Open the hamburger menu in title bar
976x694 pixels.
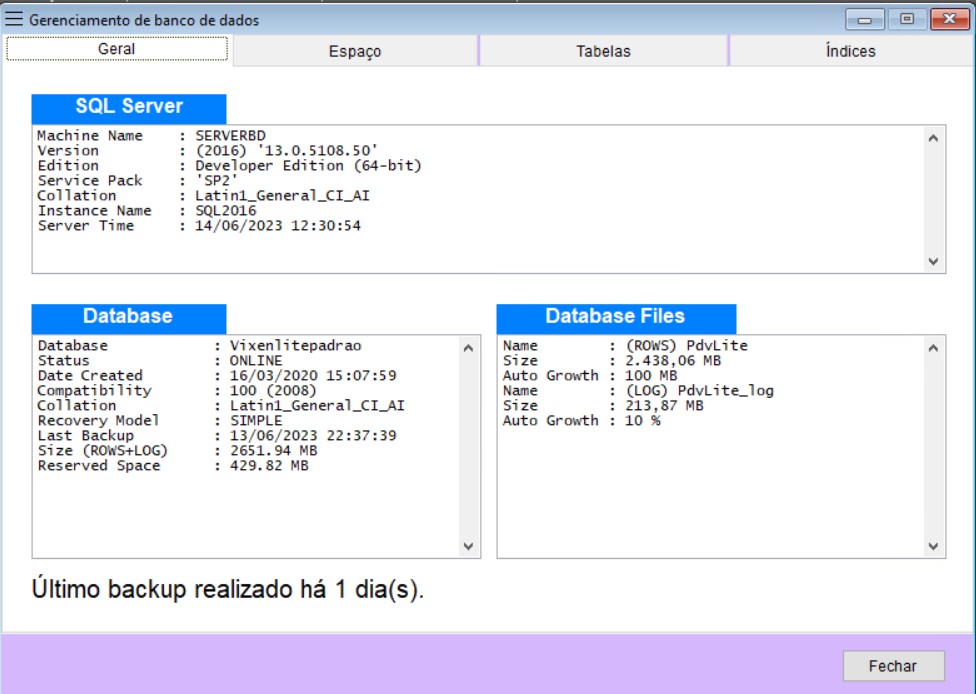click(x=14, y=19)
